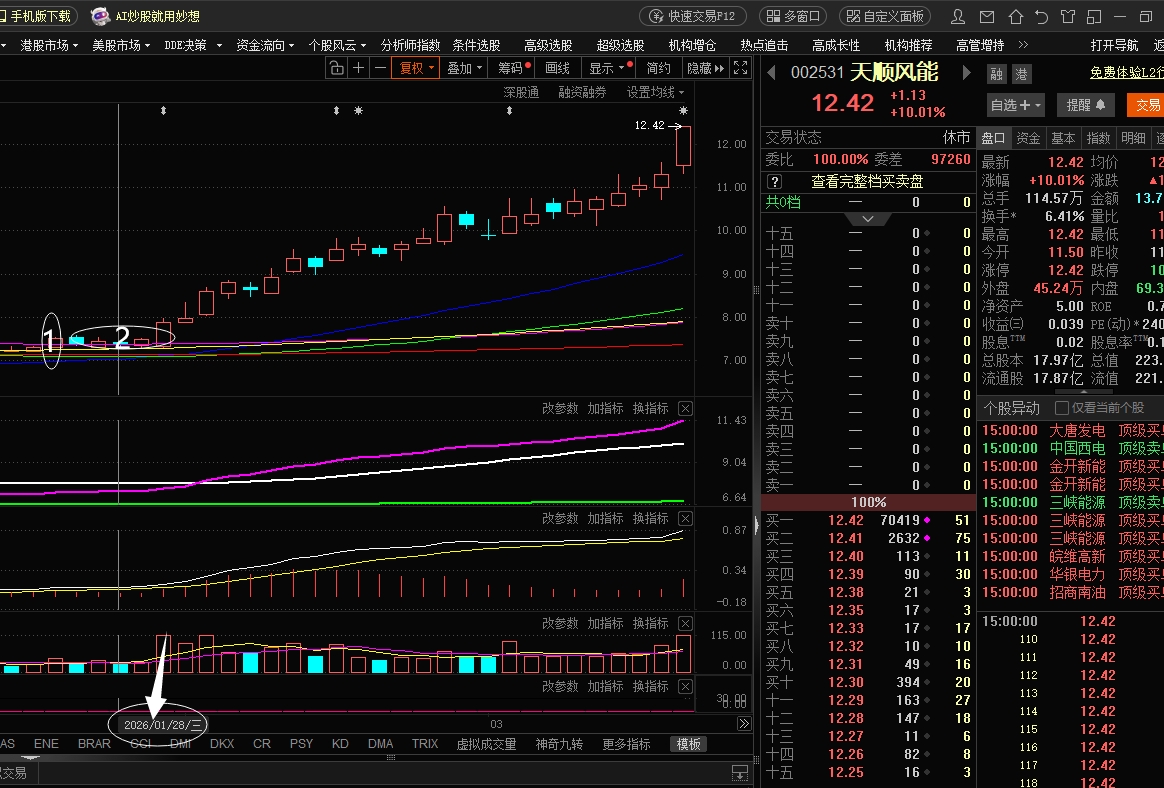This screenshot has width=1164, height=788.
Task: Select the 热点追击 menu item
Action: tap(765, 45)
